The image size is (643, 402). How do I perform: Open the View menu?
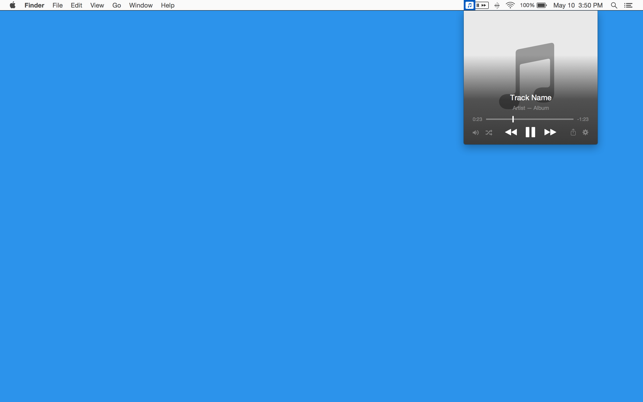coord(97,5)
